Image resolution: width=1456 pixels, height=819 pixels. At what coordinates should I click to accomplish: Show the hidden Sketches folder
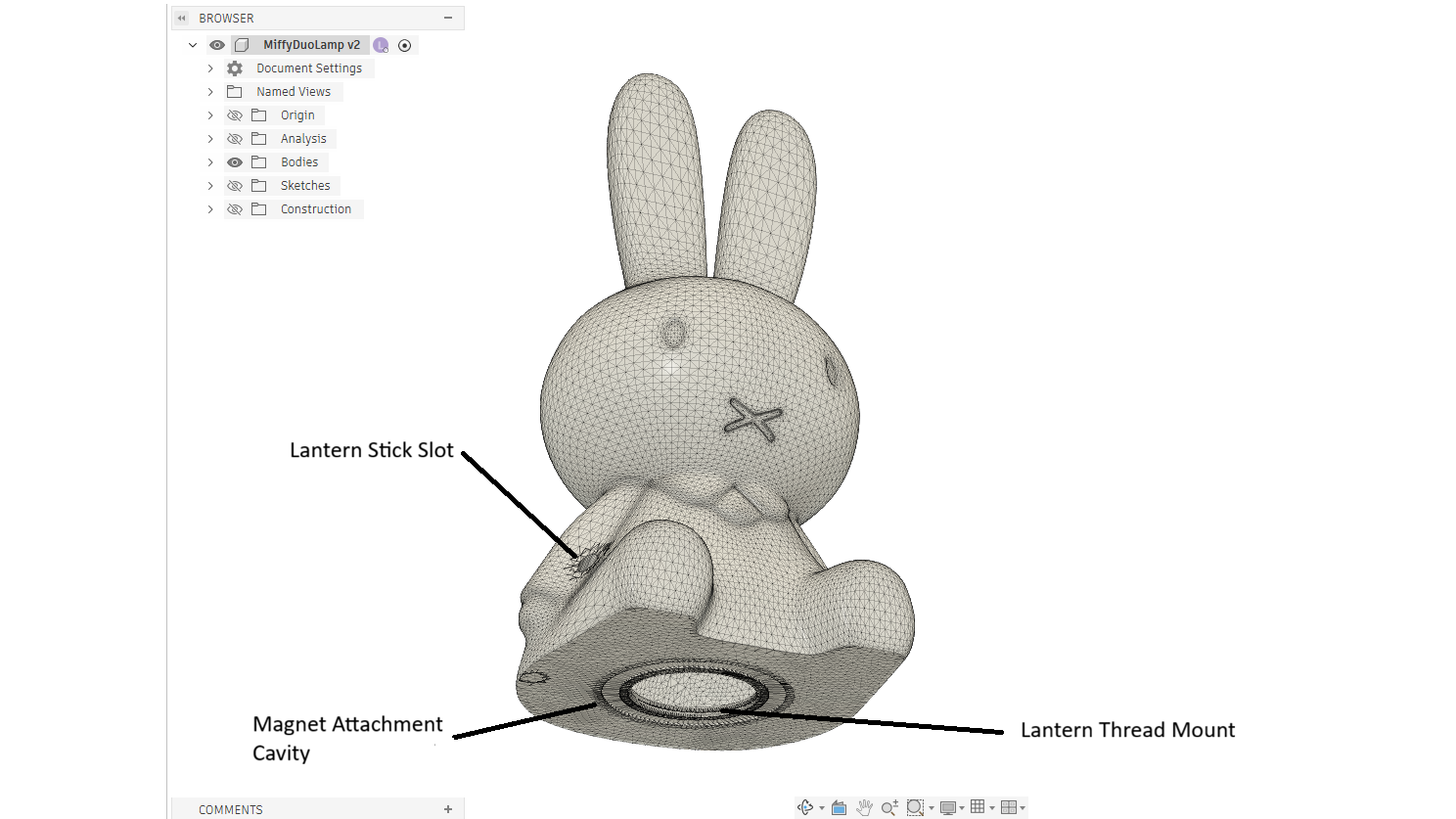pos(235,186)
